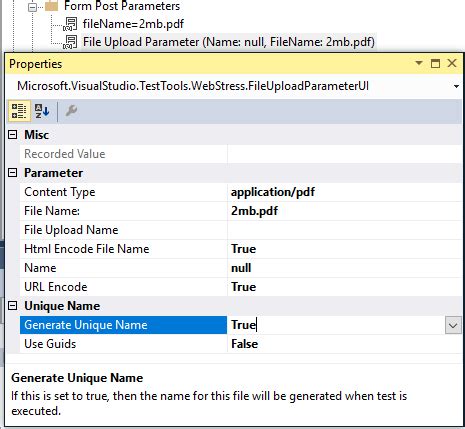Maximize the Properties panel
The width and height of the screenshot is (465, 429).
(435, 63)
